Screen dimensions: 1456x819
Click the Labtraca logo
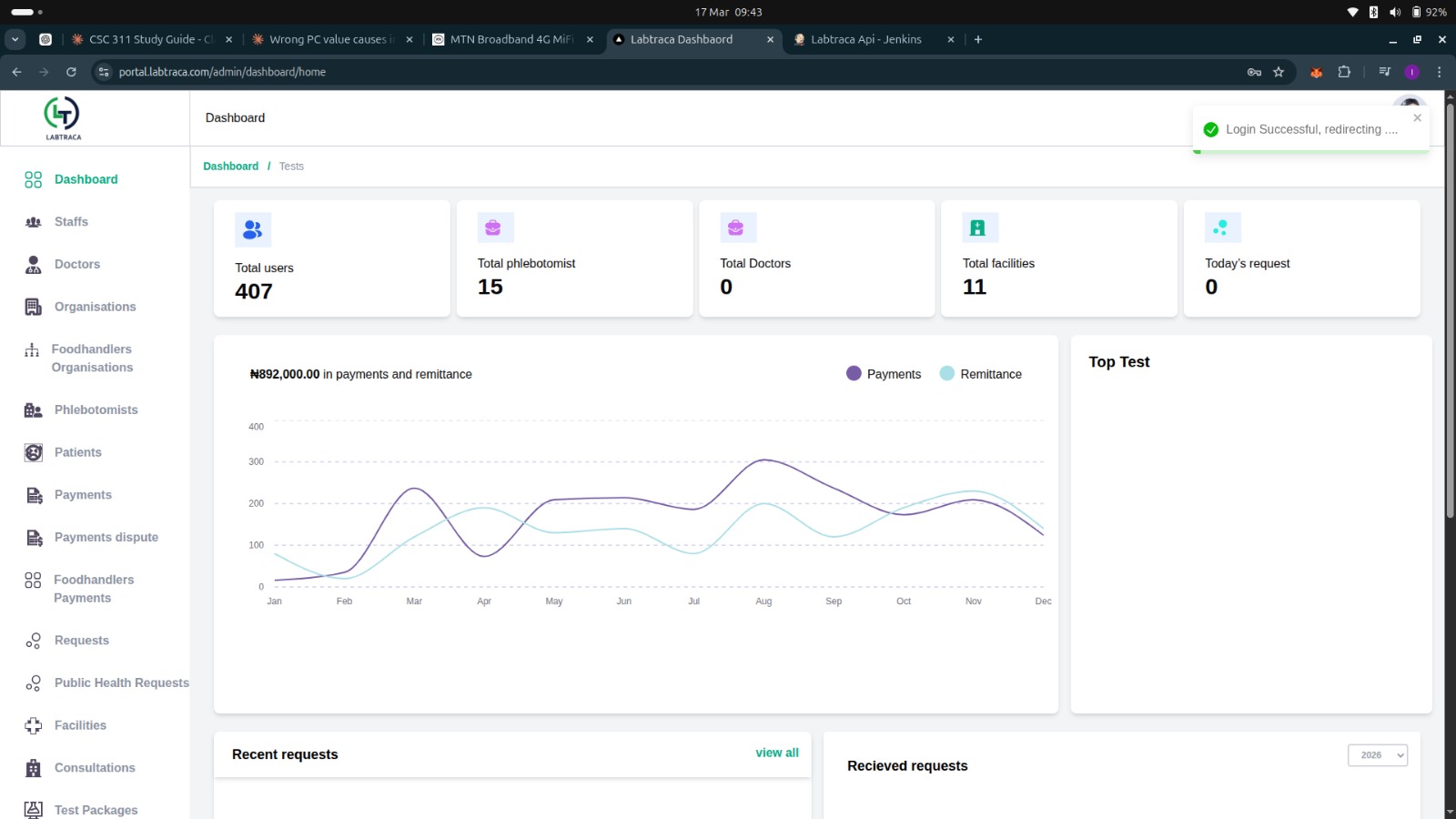[63, 118]
